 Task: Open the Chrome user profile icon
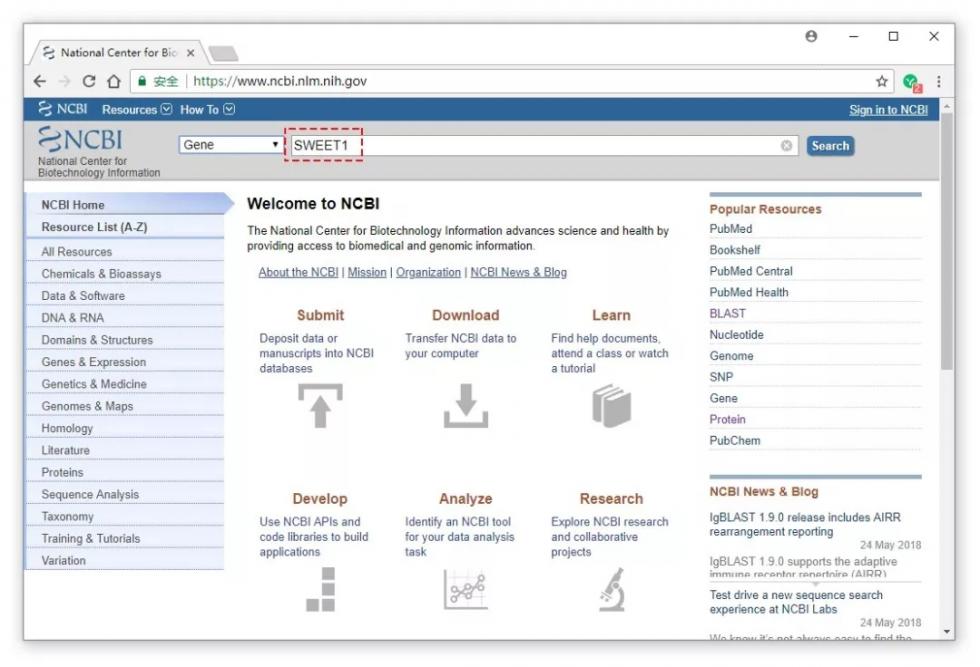point(811,36)
